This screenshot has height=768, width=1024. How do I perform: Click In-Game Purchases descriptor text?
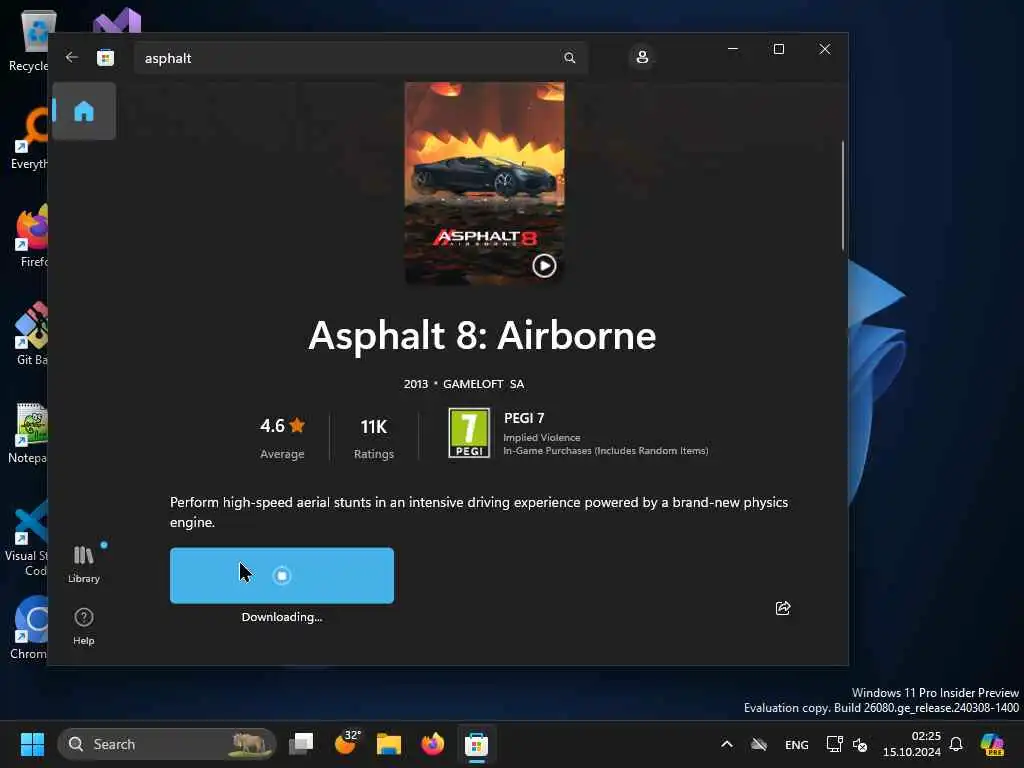(605, 451)
